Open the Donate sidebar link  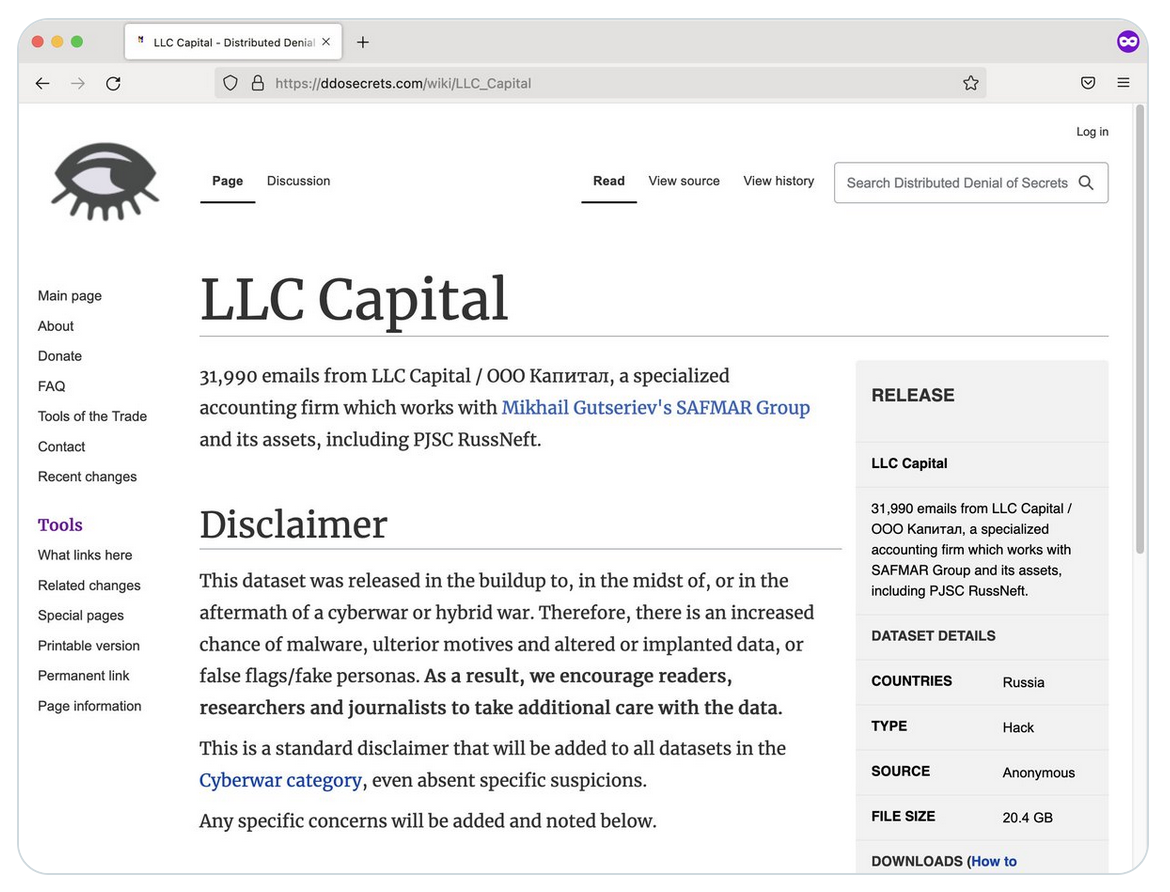(x=60, y=356)
